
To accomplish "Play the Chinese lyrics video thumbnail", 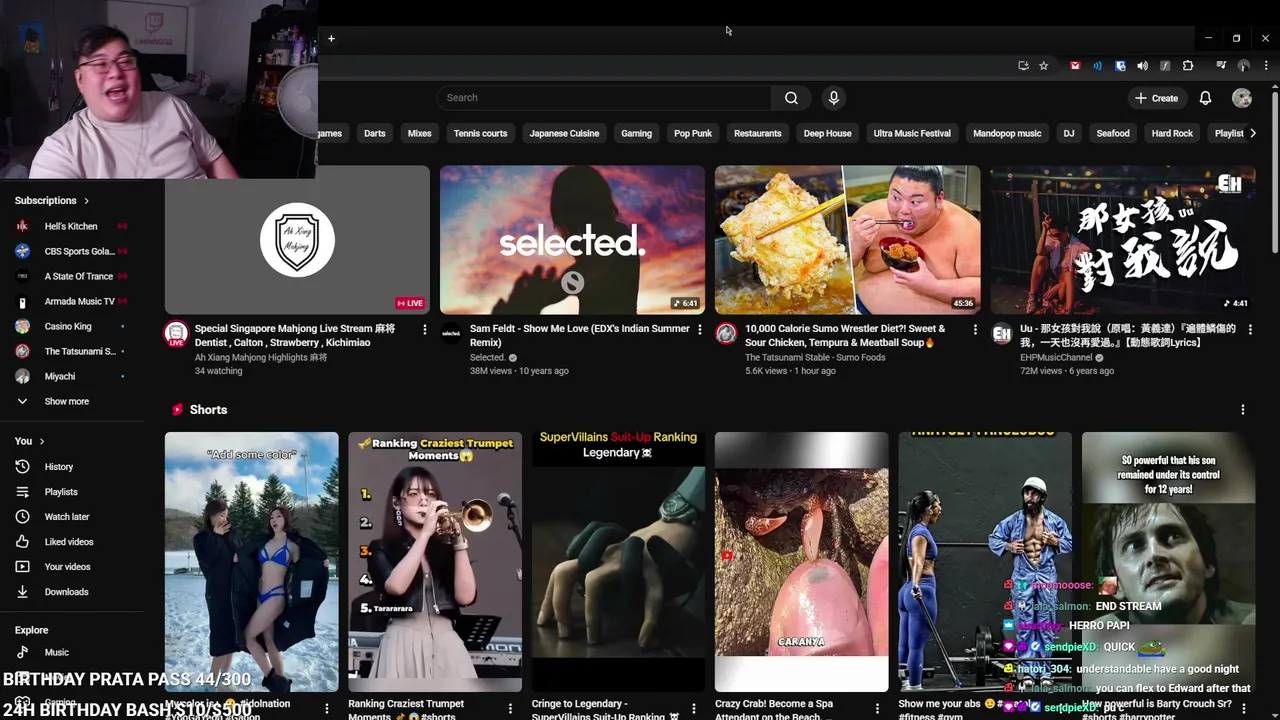I will [x=1122, y=240].
